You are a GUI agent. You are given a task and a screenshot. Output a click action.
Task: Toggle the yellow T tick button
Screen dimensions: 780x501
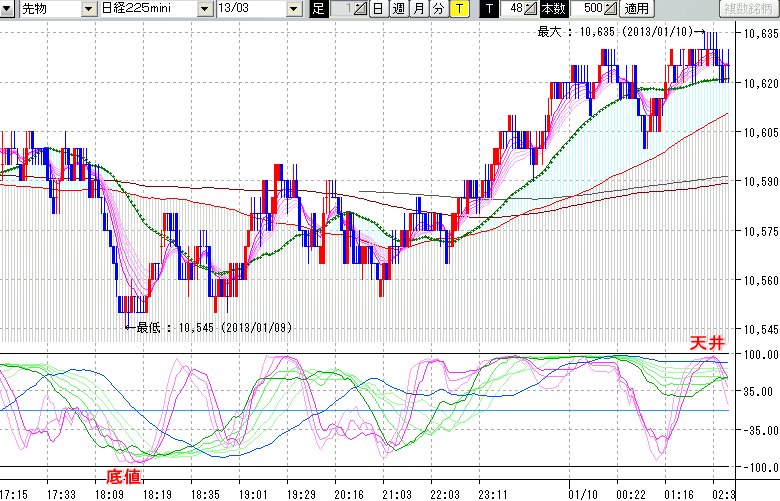click(x=458, y=9)
